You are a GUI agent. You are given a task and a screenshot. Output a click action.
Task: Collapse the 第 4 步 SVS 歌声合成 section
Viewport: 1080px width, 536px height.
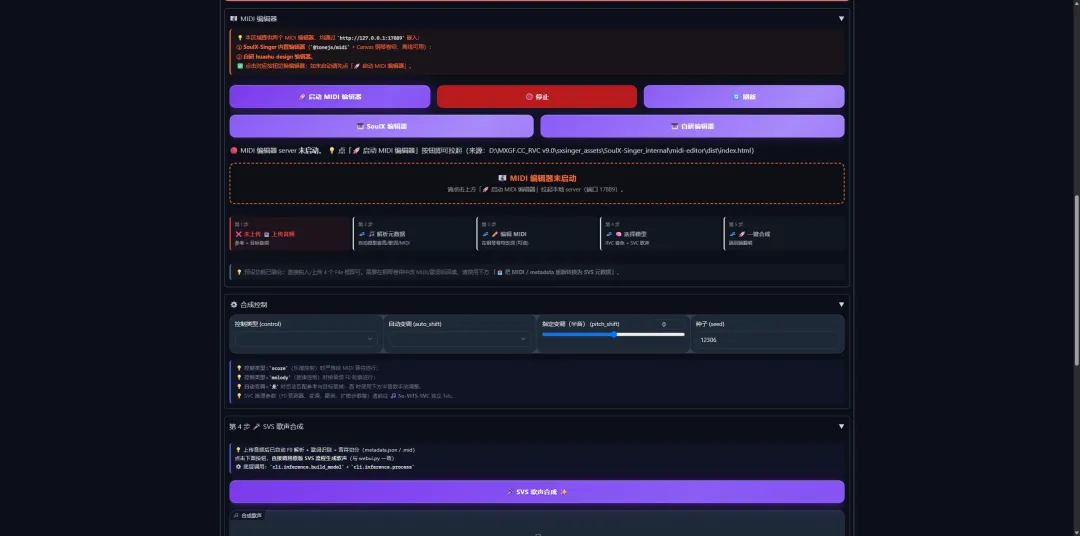click(x=841, y=426)
